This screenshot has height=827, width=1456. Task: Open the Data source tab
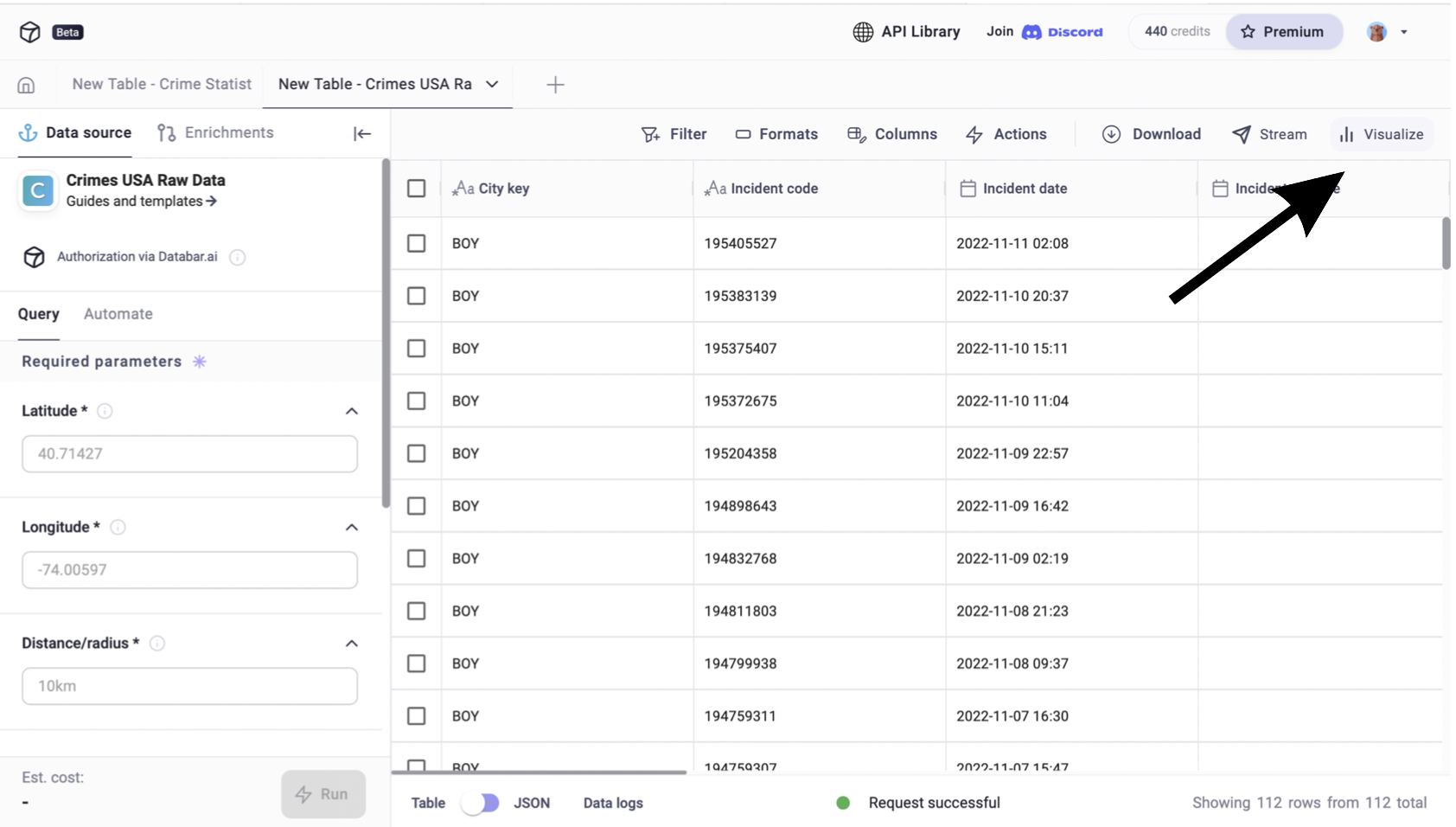75,132
